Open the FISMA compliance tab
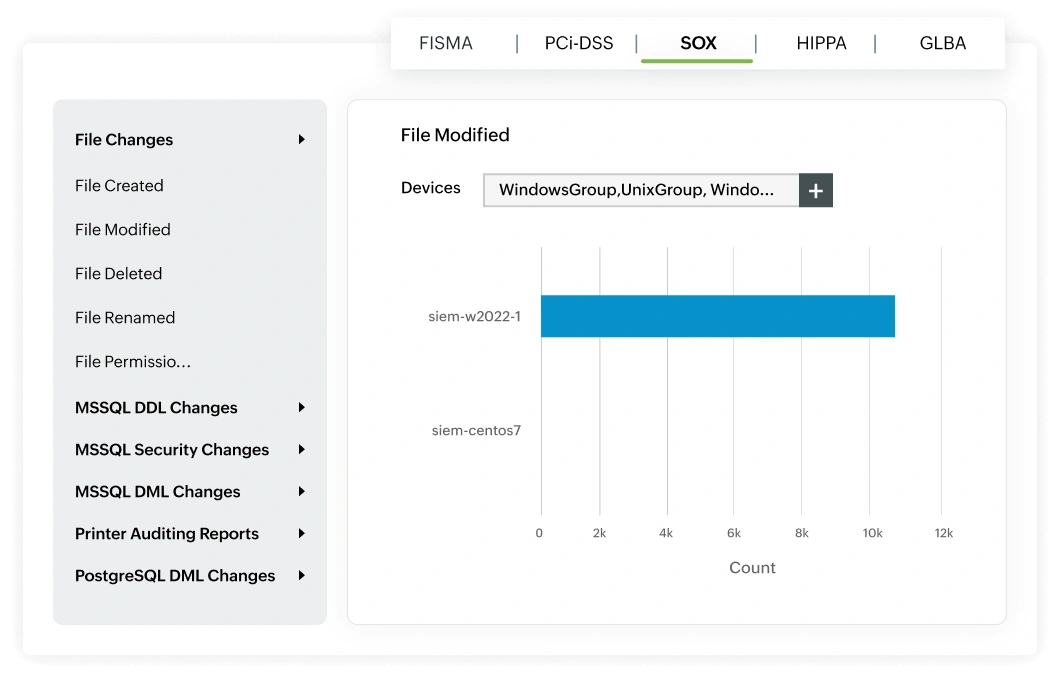Viewport: 1060px width, 679px height. pos(444,43)
